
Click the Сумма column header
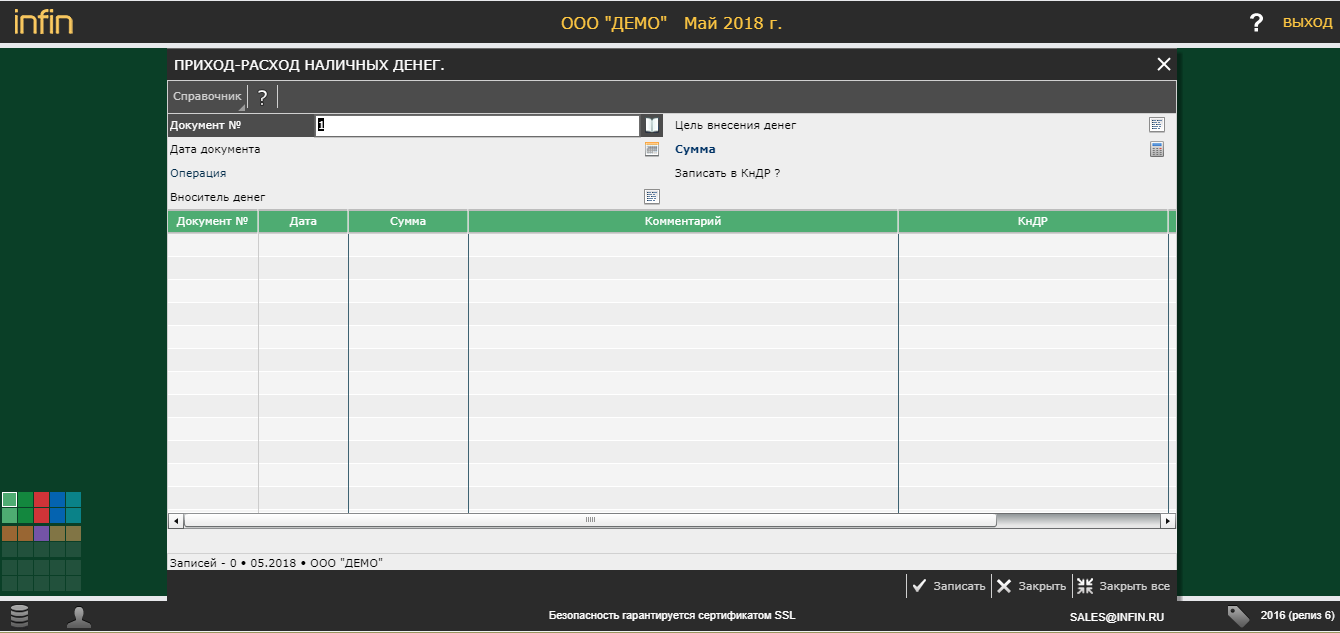[408, 221]
